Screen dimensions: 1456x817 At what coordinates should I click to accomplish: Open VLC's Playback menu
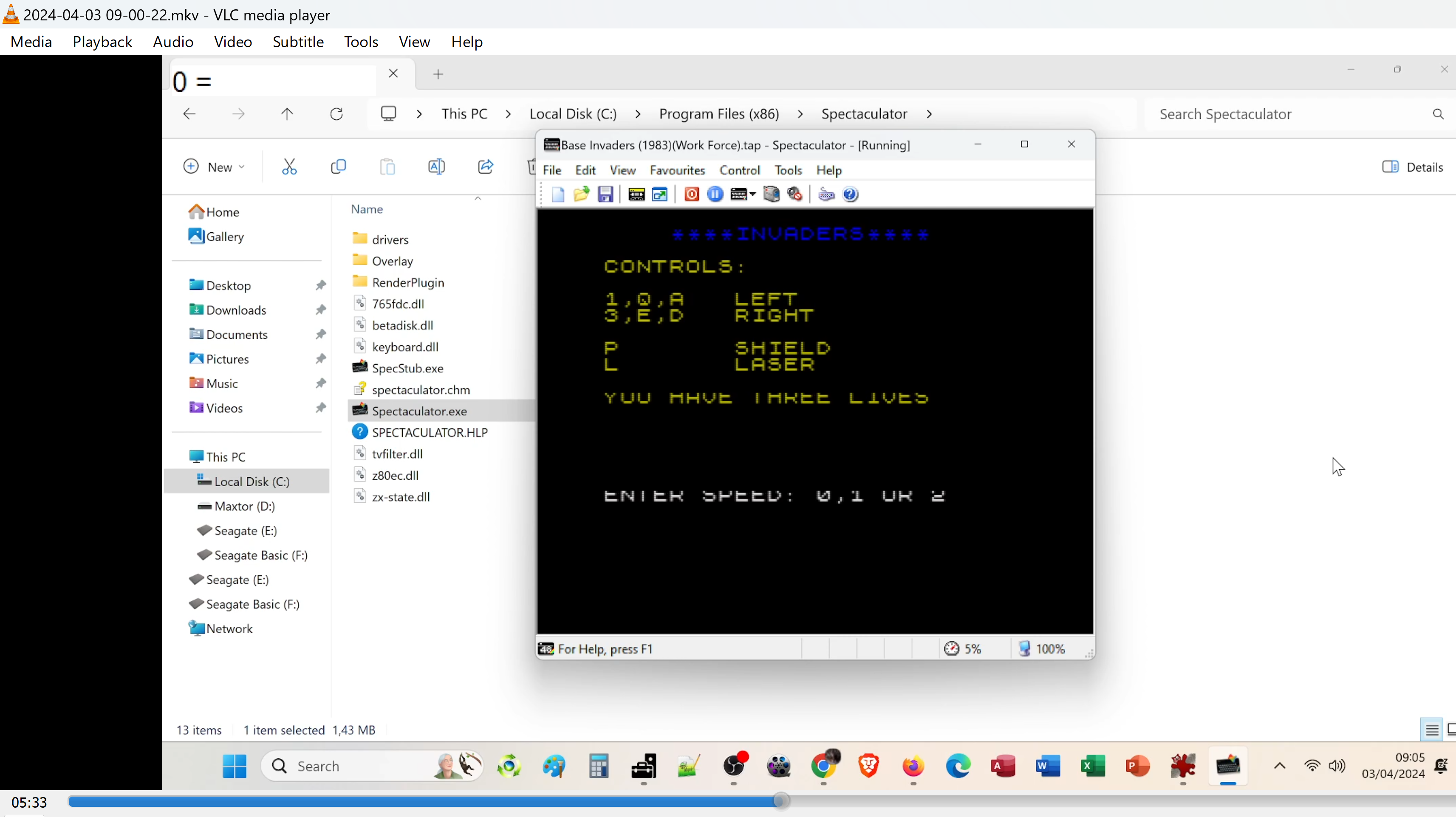pos(102,42)
